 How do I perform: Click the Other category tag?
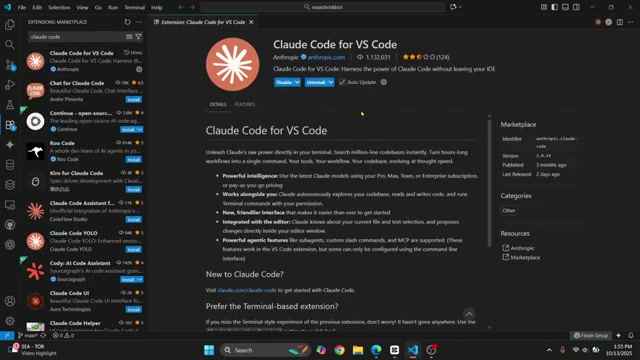509,211
